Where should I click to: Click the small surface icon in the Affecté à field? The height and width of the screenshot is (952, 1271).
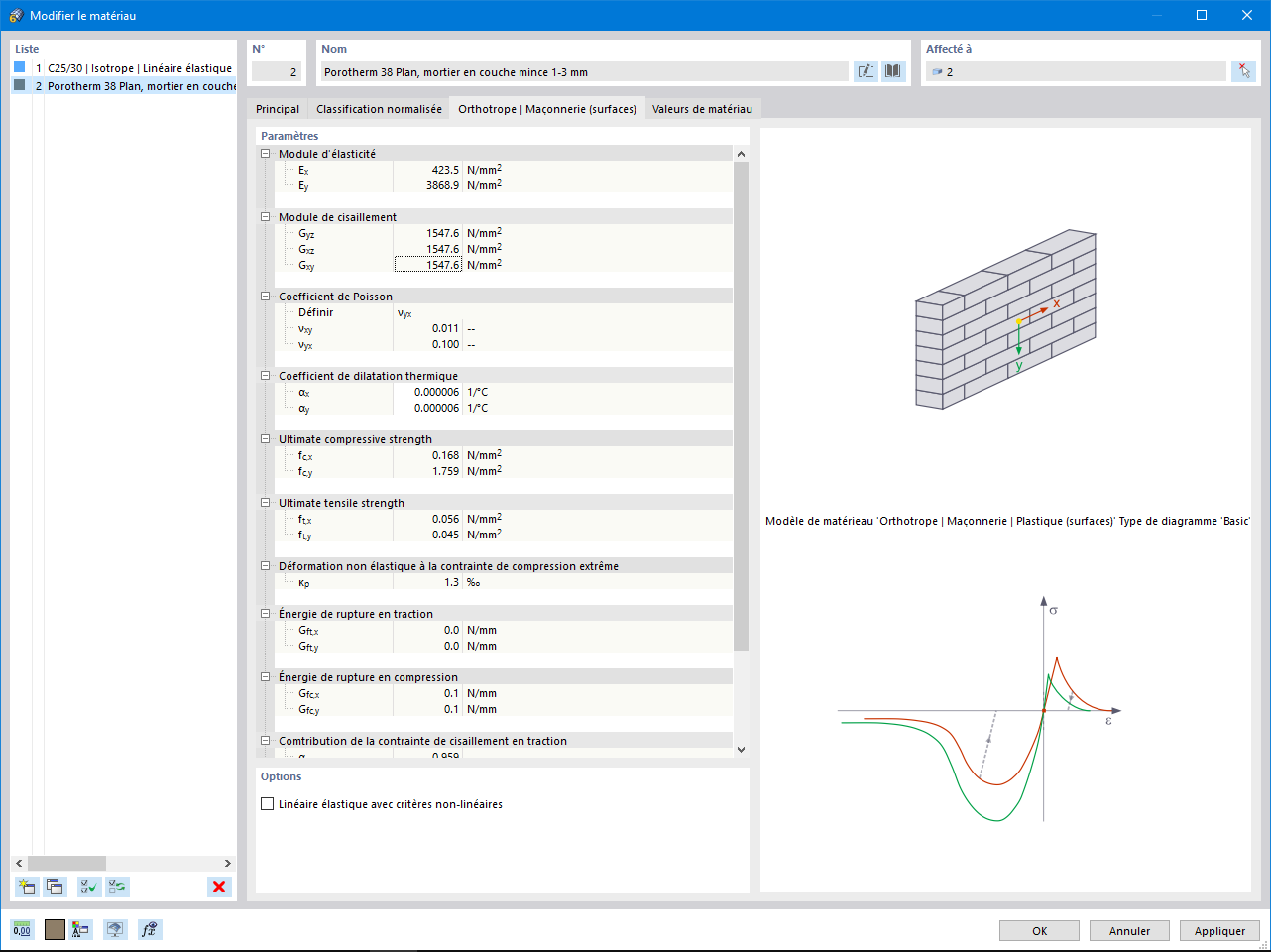click(937, 72)
